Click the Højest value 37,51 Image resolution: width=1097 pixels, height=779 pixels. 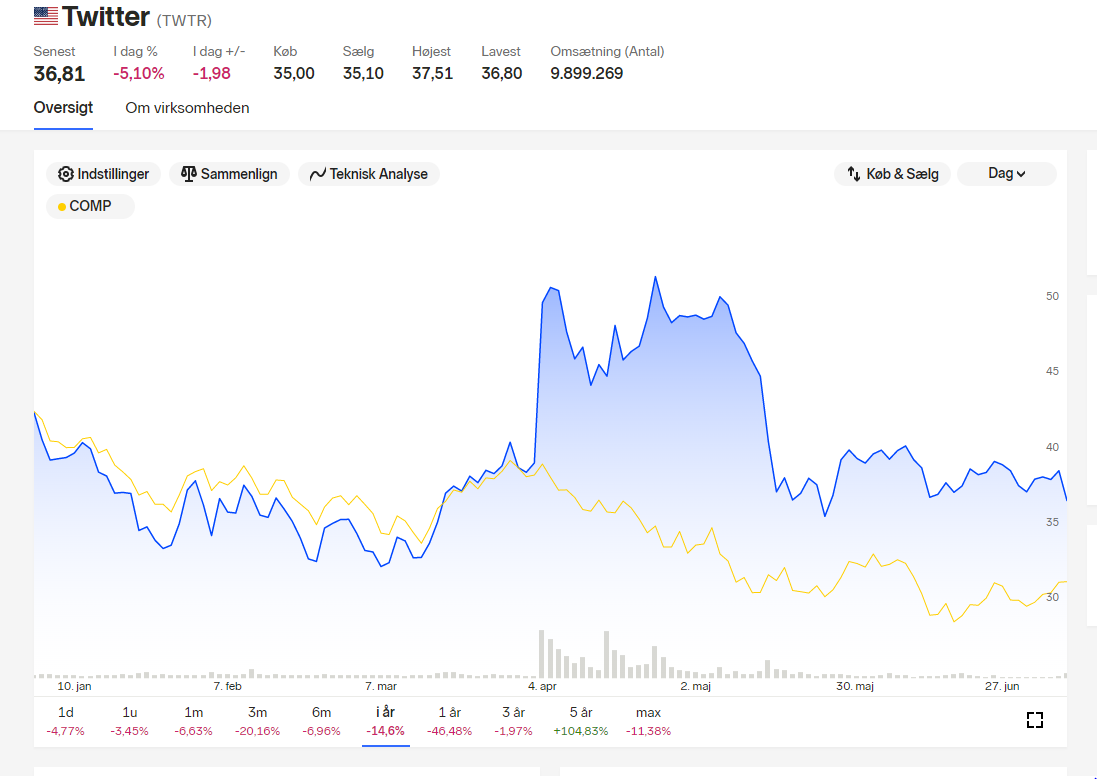point(432,73)
